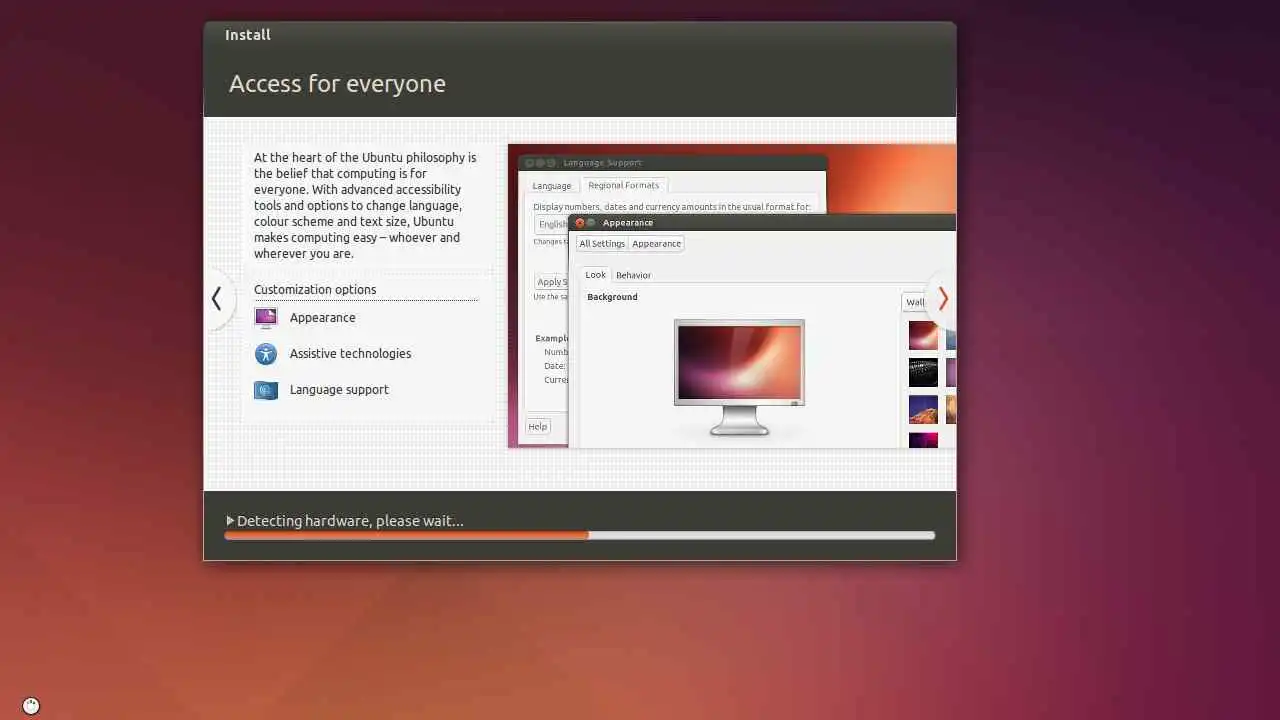The height and width of the screenshot is (720, 1280).
Task: Go back to the previous installer slide
Action: tap(216, 298)
